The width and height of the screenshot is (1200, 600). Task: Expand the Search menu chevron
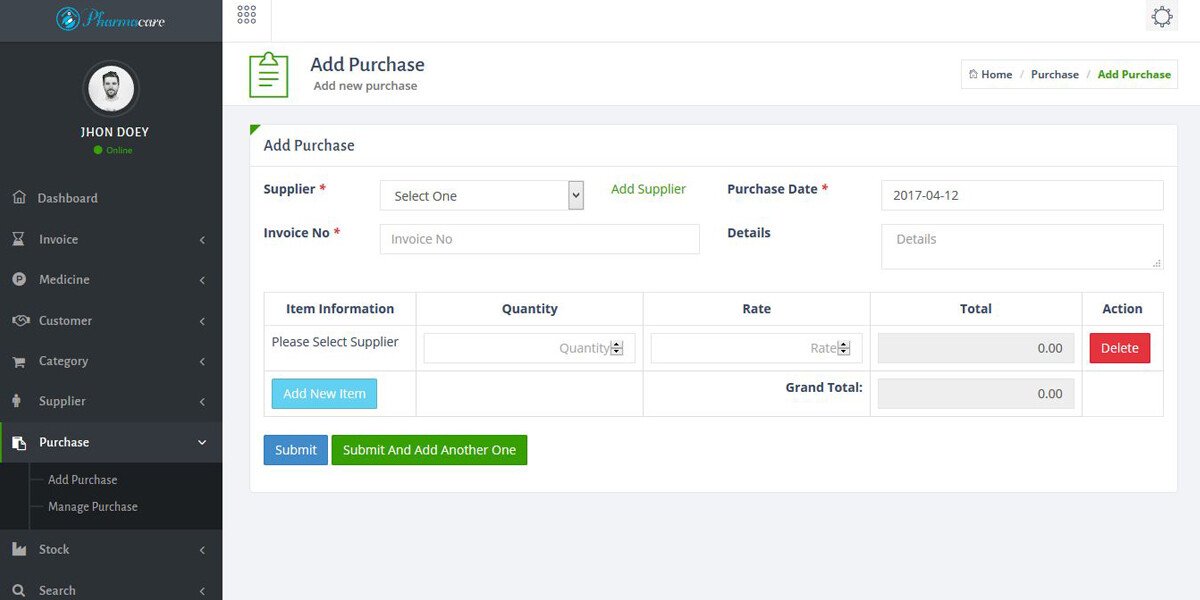(x=202, y=591)
